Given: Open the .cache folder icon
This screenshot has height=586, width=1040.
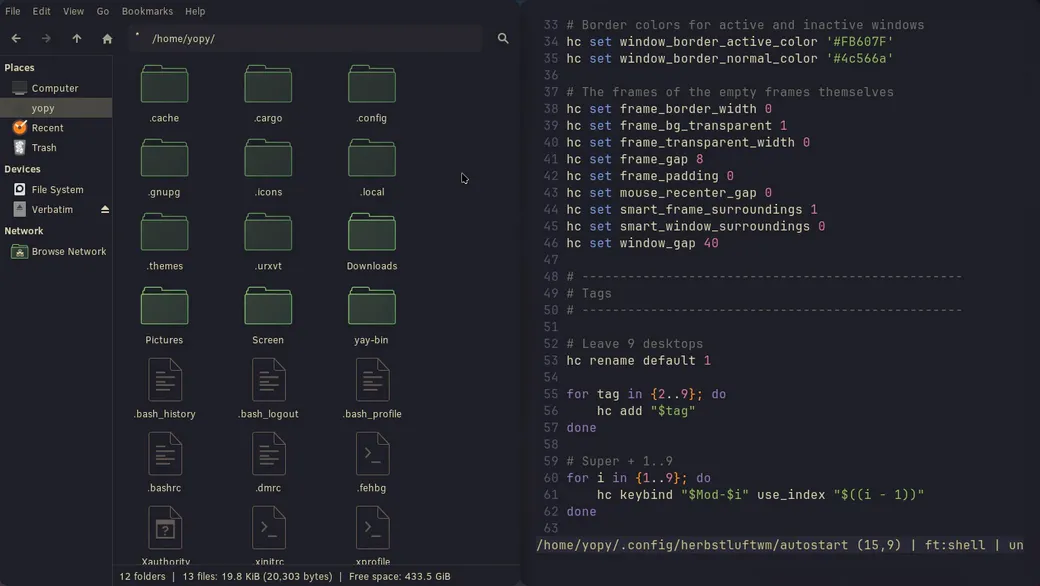Looking at the screenshot, I should [x=164, y=84].
